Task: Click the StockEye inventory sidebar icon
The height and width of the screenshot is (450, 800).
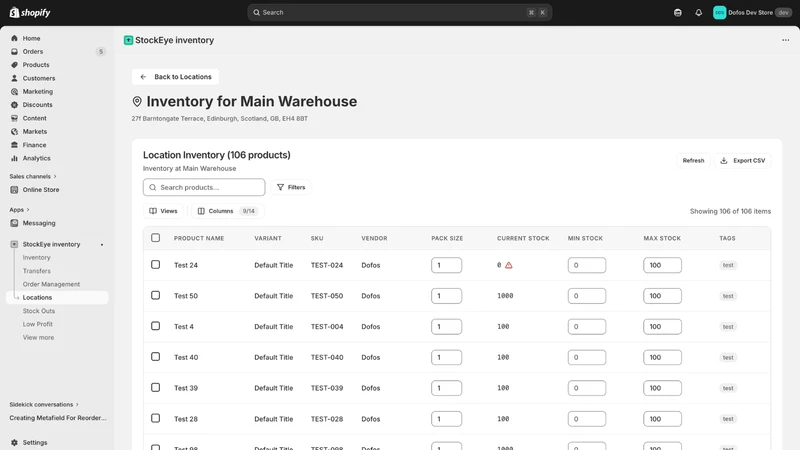Action: click(14, 244)
